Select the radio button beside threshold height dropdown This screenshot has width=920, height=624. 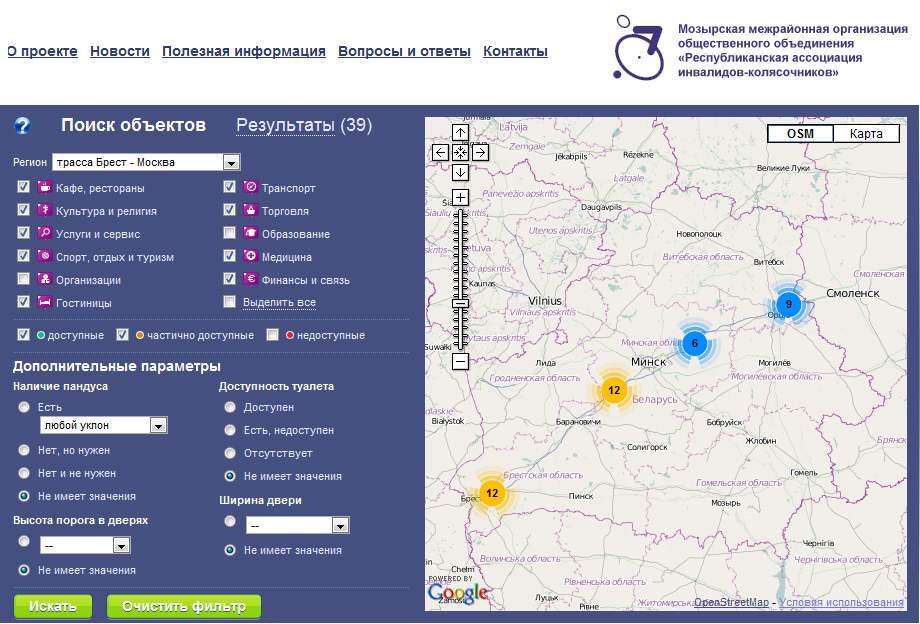point(24,541)
